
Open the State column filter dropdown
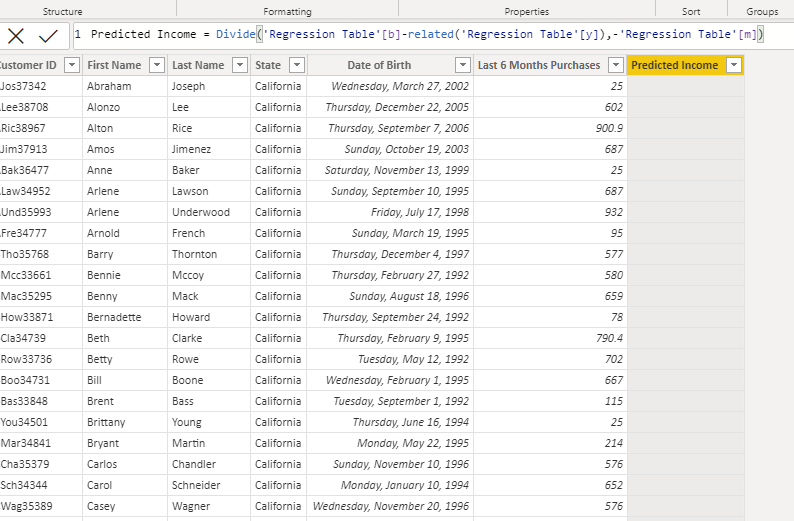pos(297,65)
